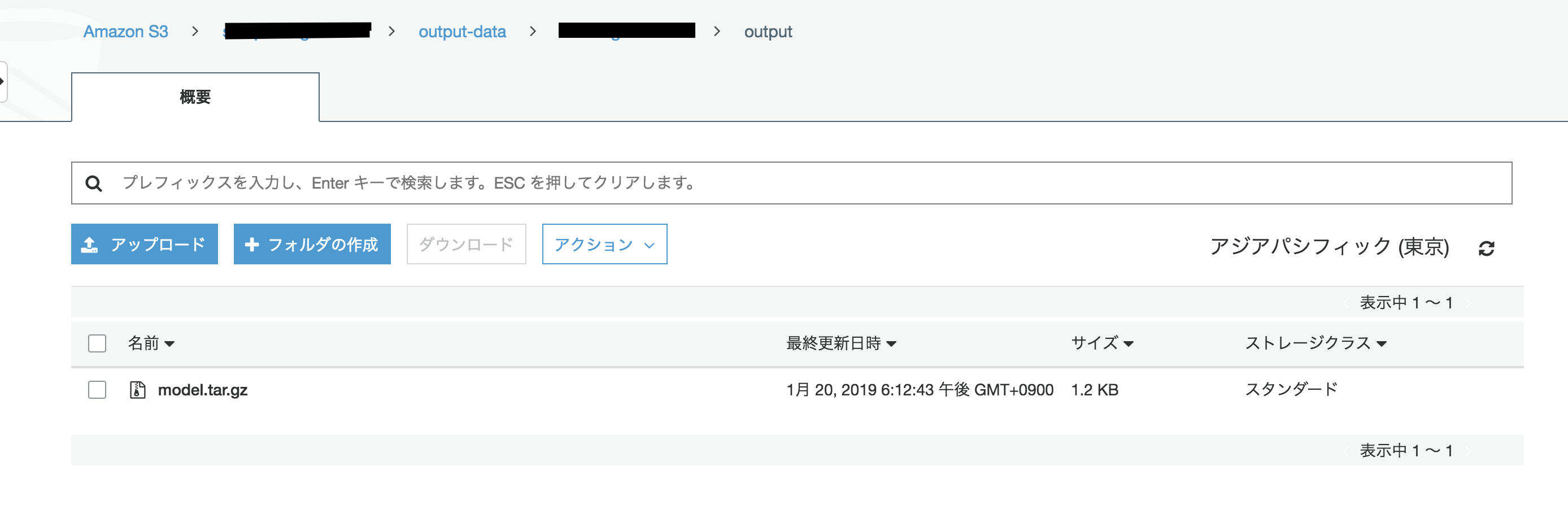Go to Amazon S3 breadcrumb link
Viewport: 1568px width, 514px height.
(x=125, y=32)
